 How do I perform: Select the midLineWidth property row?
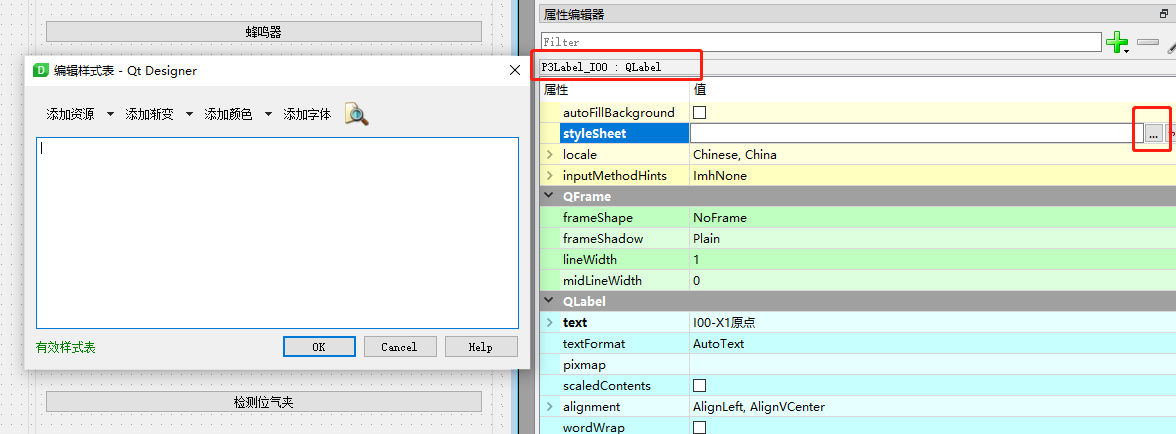[857, 280]
